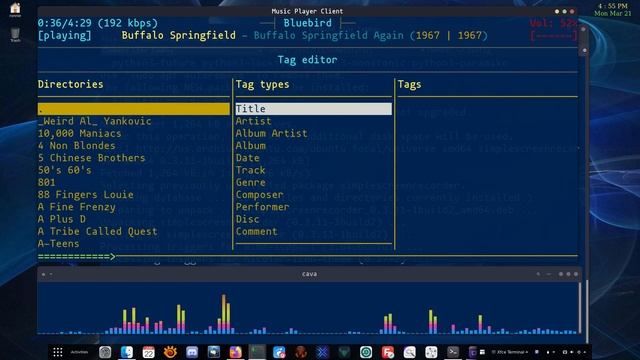Click the song progress bar arrow head

pyautogui.click(x=113, y=256)
